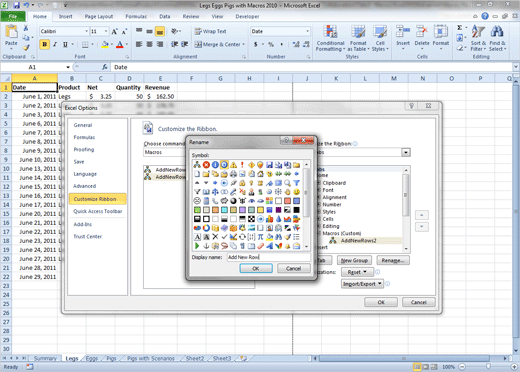The image size is (520, 372).
Task: Open the Reset dropdown in Excel Options
Action: pyautogui.click(x=357, y=272)
